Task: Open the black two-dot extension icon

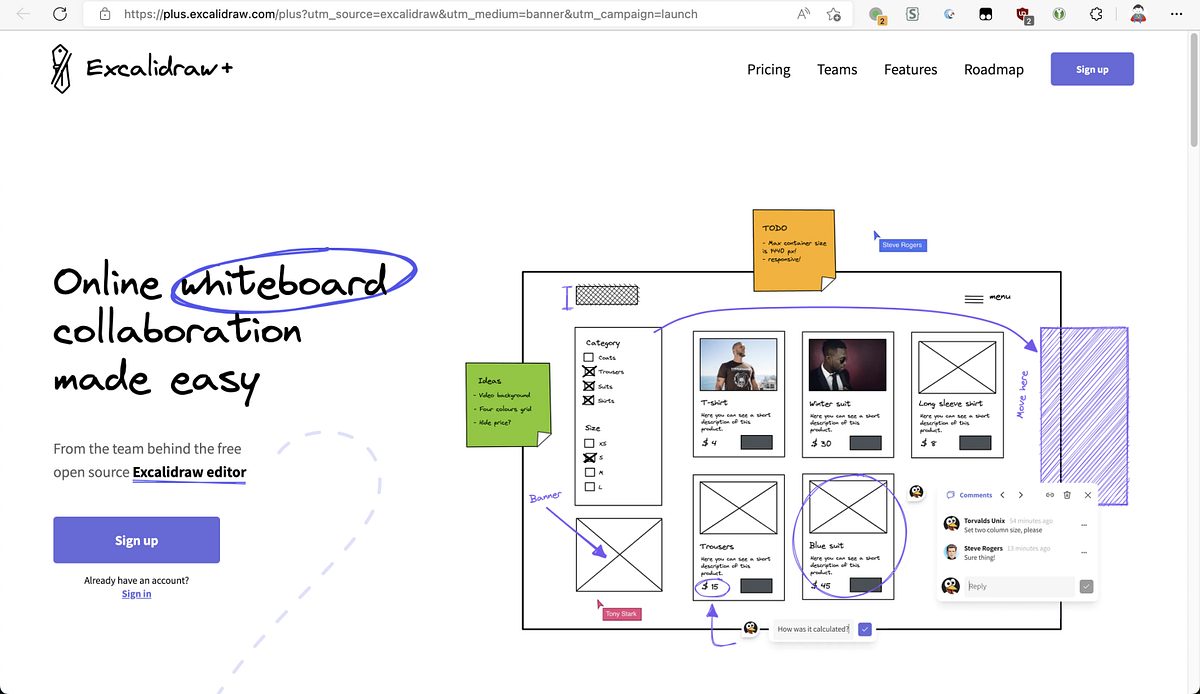Action: pyautogui.click(x=984, y=14)
